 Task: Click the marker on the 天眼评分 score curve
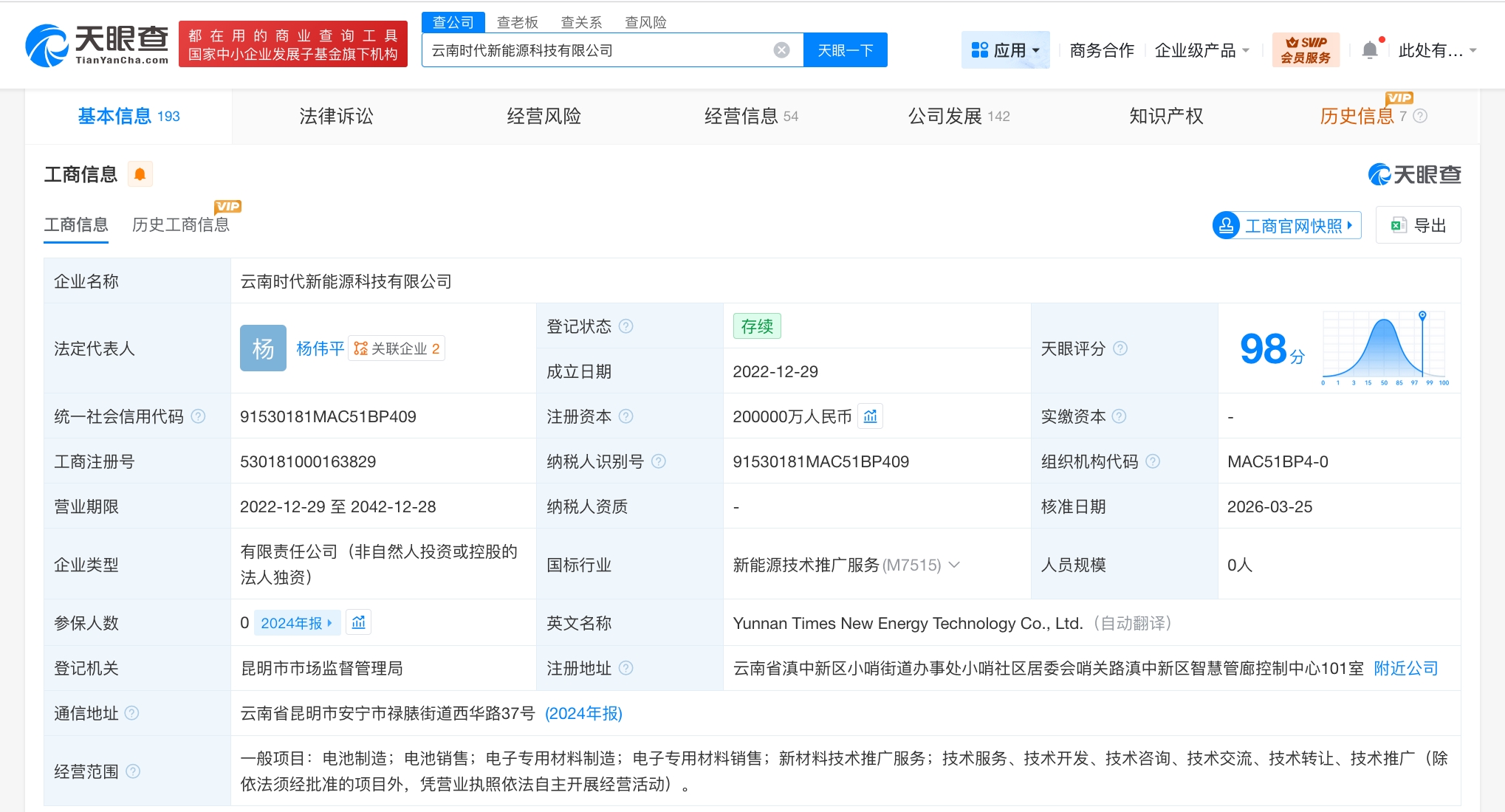1422,316
